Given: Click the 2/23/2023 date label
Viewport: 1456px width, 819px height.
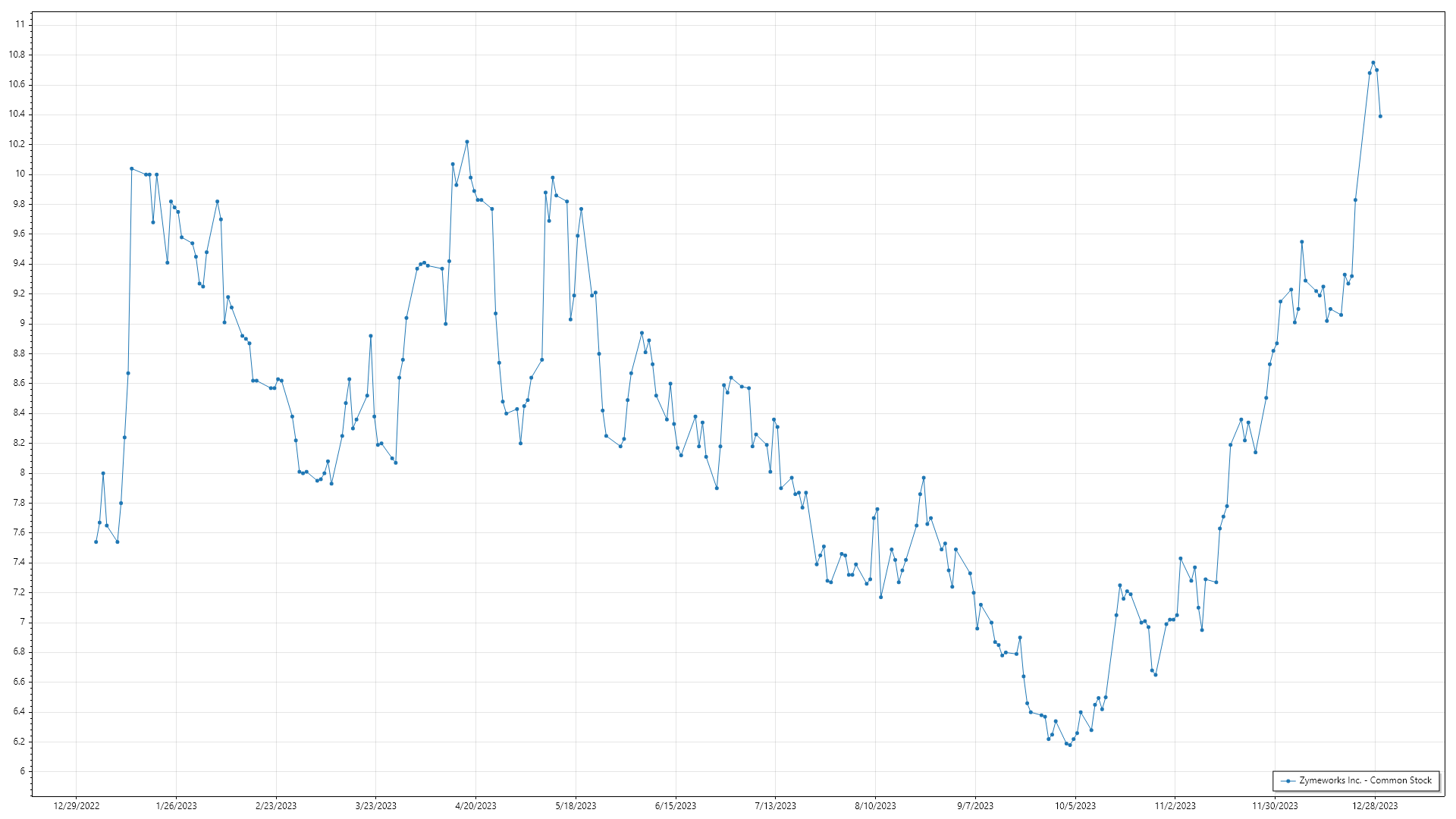Looking at the screenshot, I should pos(276,806).
